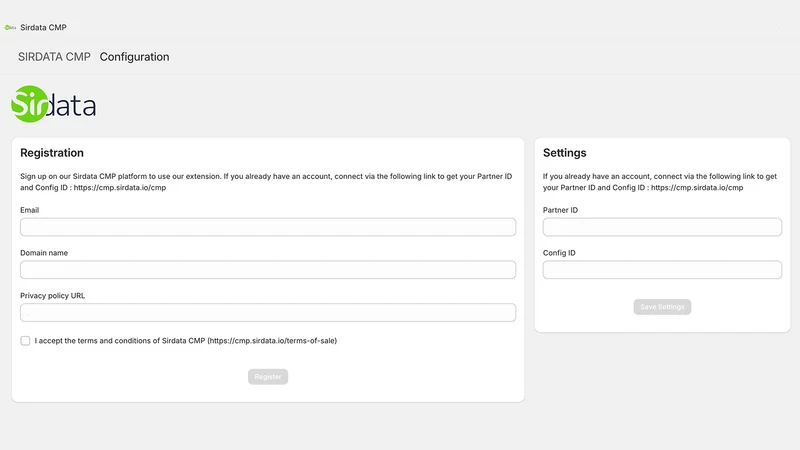Open the cmp.sirdata.io/cmp link in Registration
The image size is (800, 450).
click(x=120, y=188)
